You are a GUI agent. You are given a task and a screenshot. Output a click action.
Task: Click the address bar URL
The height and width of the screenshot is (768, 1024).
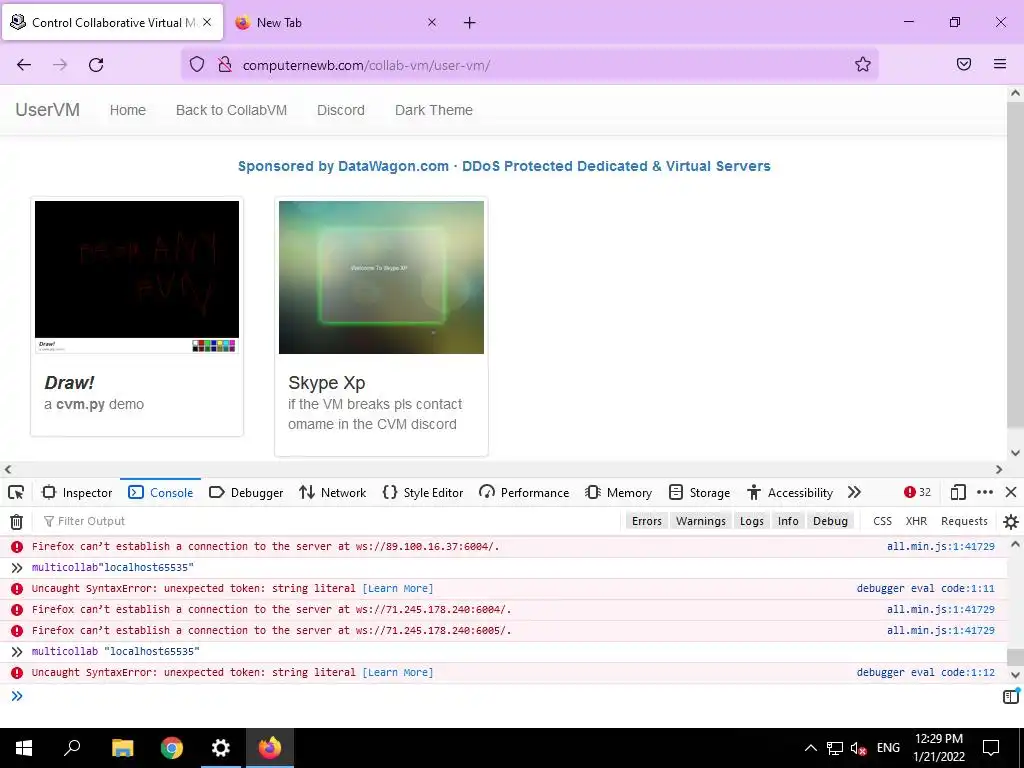tap(366, 65)
